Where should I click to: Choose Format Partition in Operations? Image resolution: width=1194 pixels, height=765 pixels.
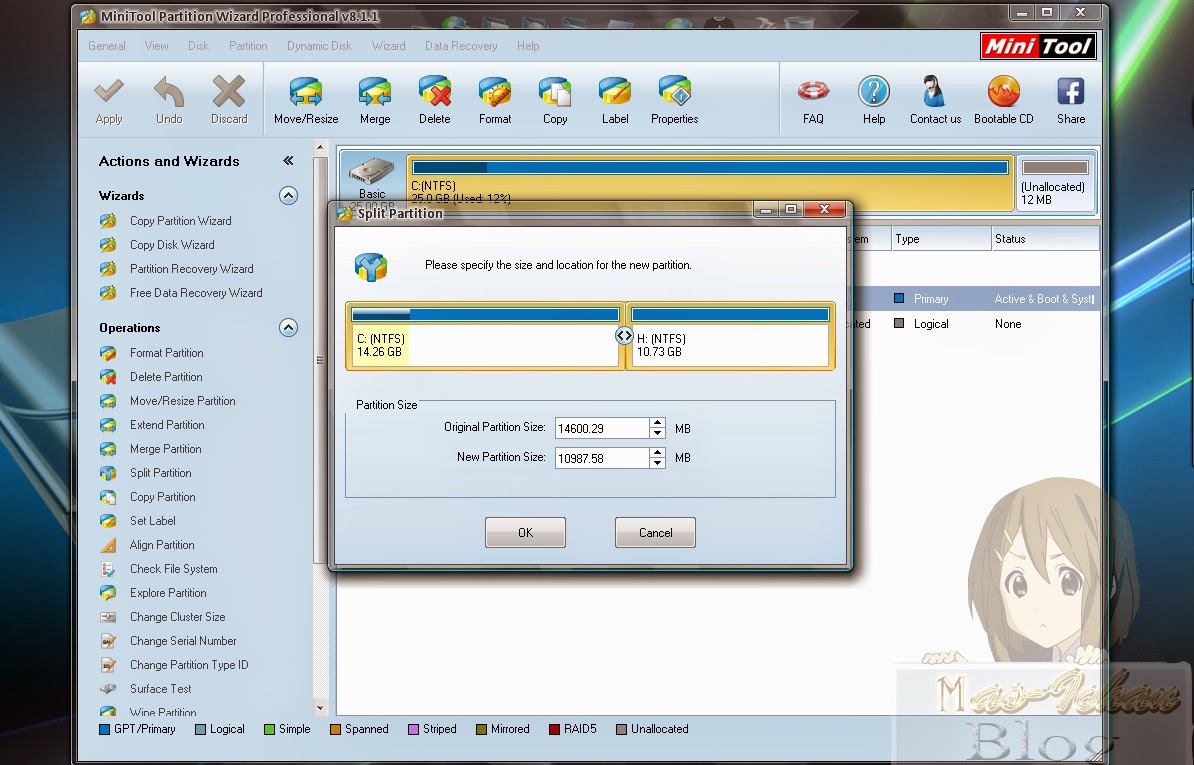166,352
